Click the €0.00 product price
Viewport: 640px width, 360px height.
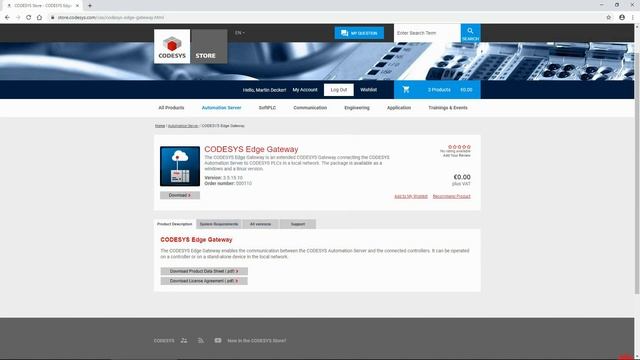click(462, 177)
